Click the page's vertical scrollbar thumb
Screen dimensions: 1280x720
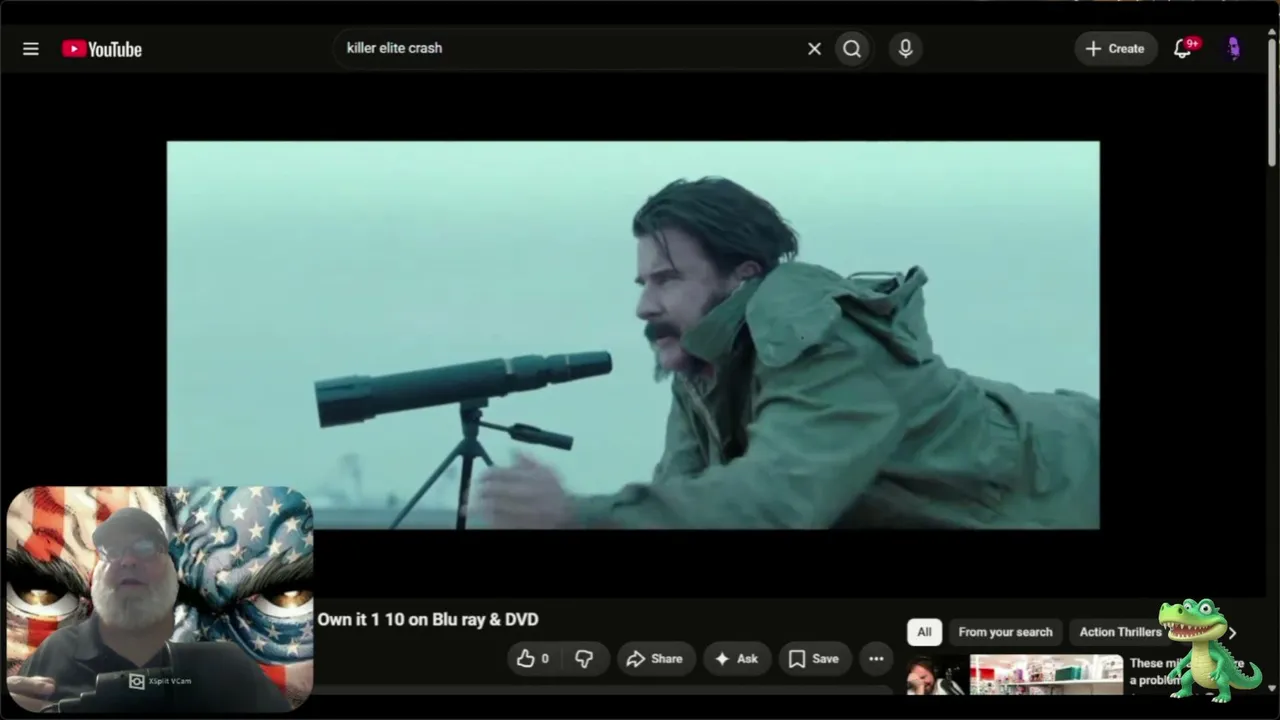[x=1272, y=100]
